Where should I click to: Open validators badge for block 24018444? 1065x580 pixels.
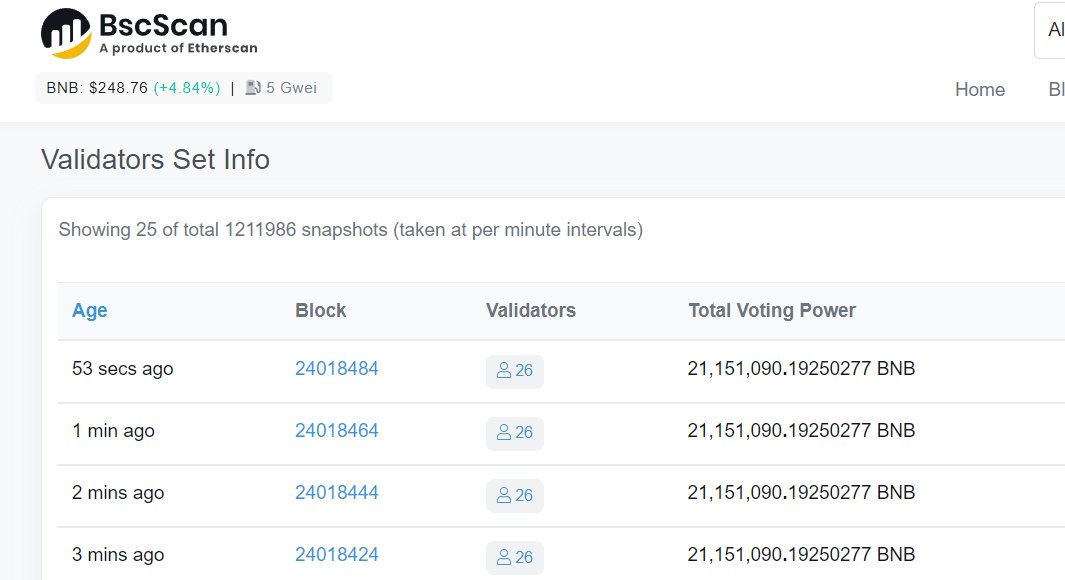[x=514, y=495]
